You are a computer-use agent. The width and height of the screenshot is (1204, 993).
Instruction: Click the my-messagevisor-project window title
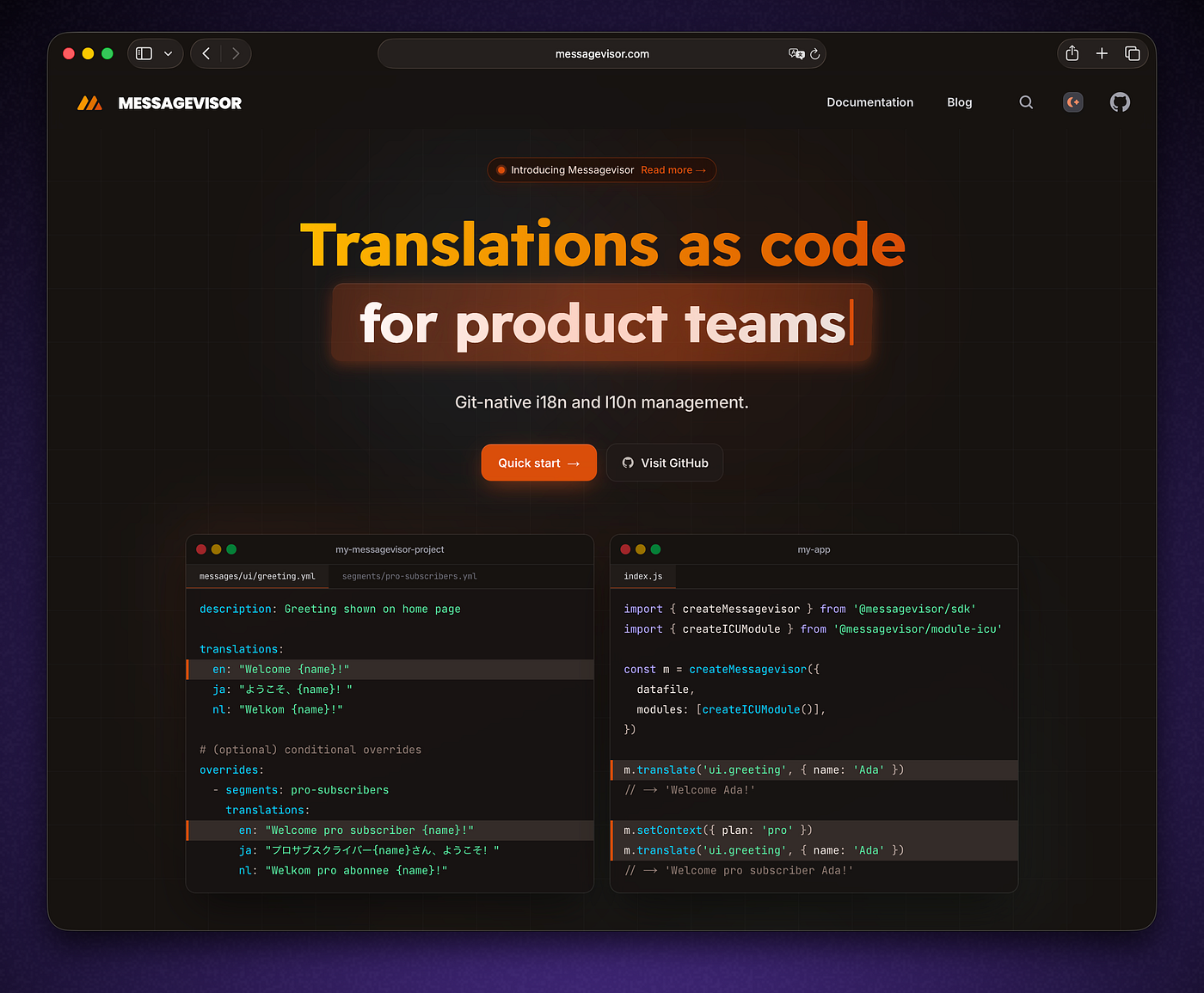pyautogui.click(x=390, y=549)
